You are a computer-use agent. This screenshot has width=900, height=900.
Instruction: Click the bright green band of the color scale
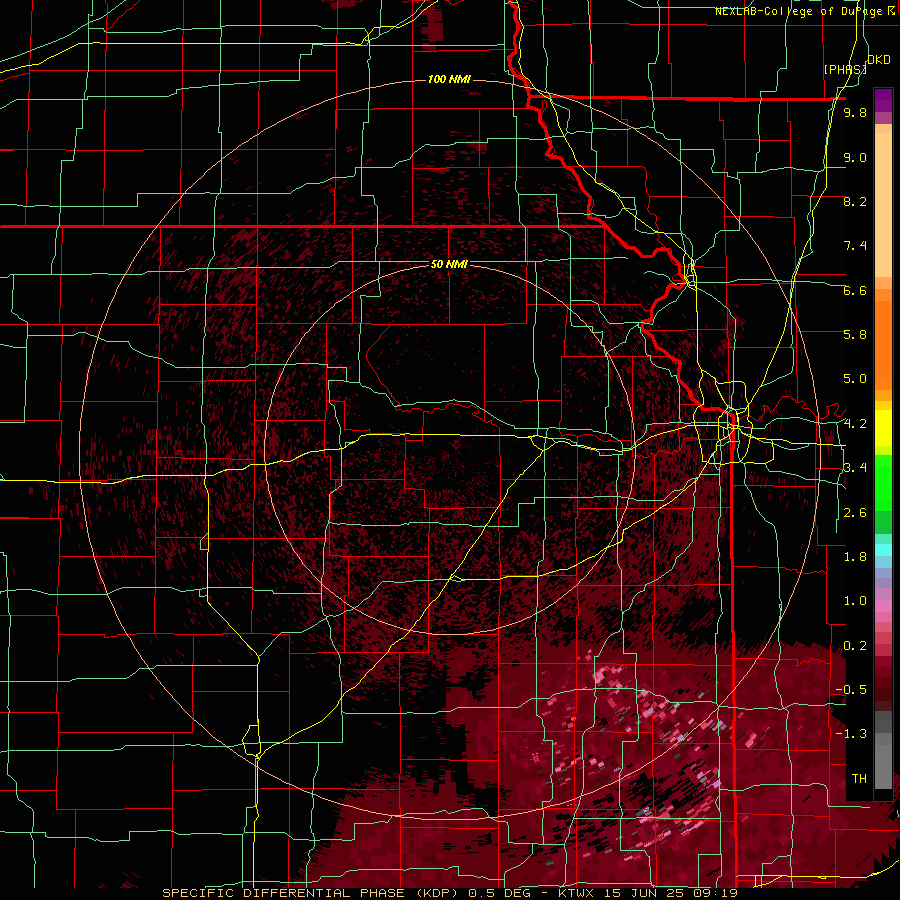[x=883, y=482]
